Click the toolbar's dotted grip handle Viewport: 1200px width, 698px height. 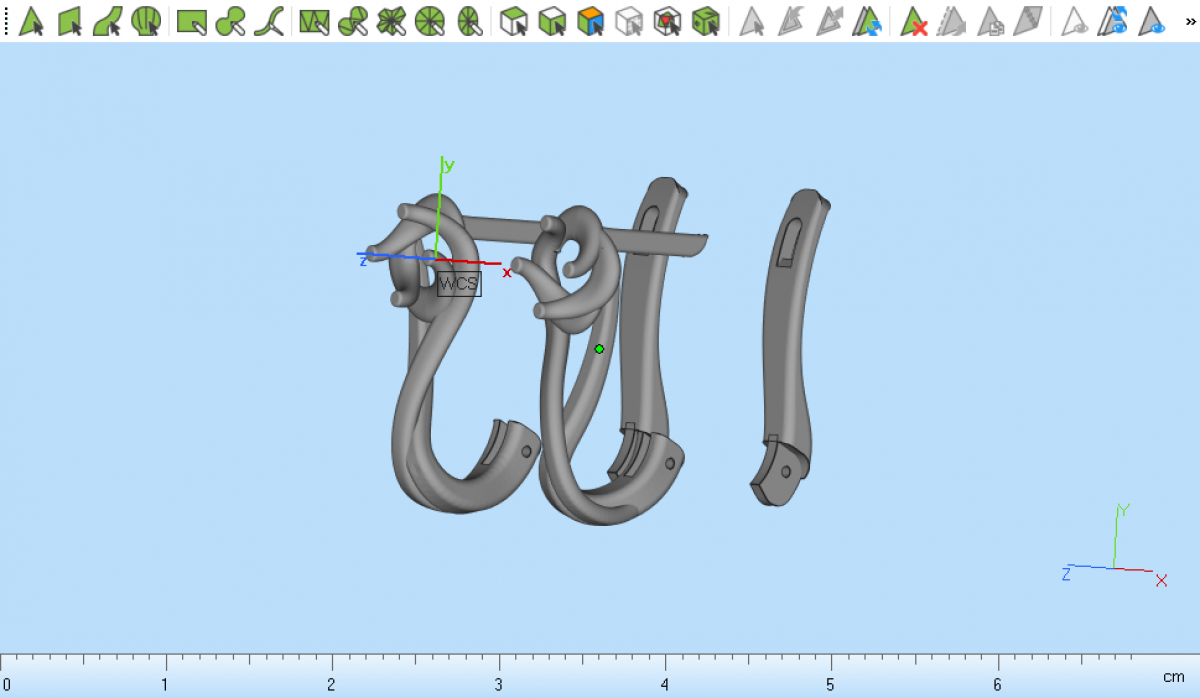7,21
